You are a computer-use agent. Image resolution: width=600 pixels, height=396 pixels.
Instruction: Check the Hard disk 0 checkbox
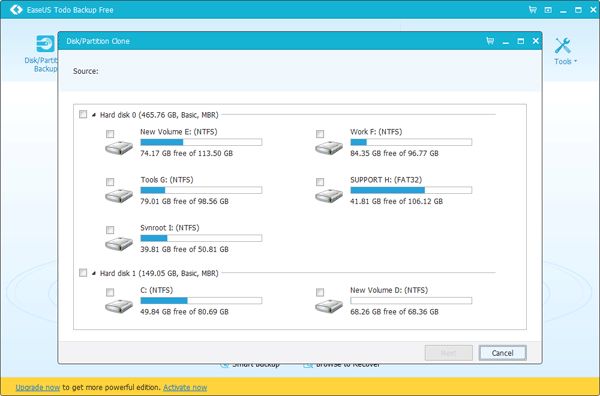(83, 114)
